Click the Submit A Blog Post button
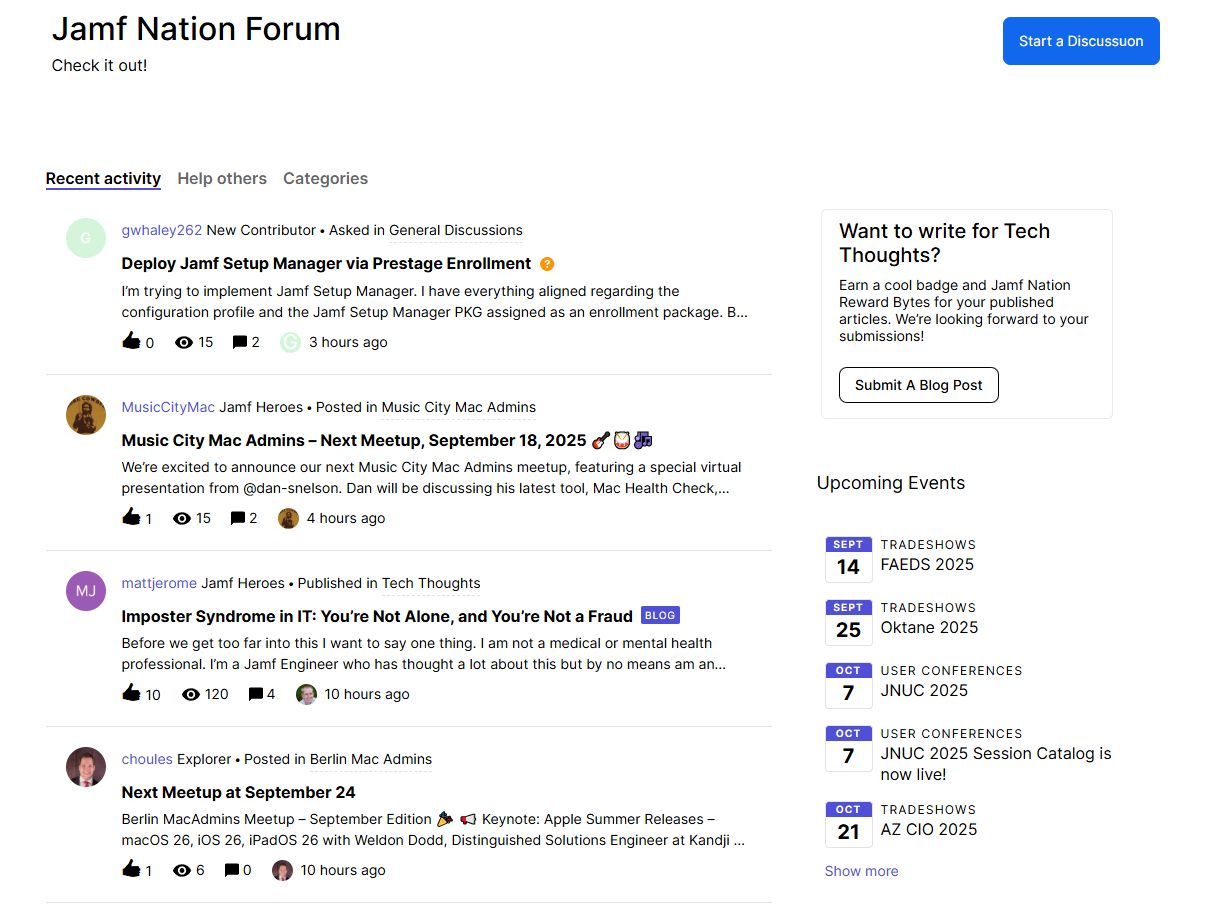Image resolution: width=1218 pixels, height=907 pixels. [918, 385]
